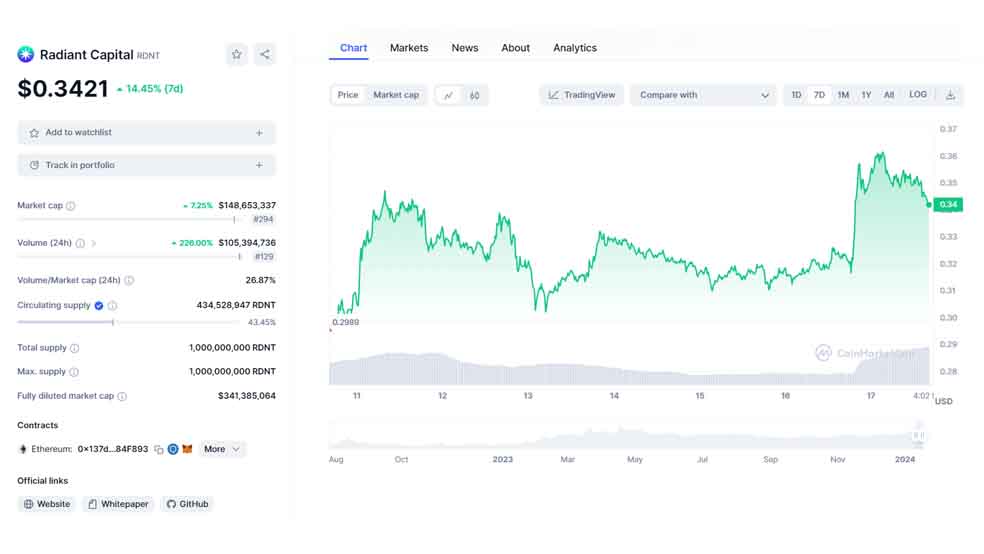
Task: Click the star favorite icon beside Radiant Capital
Action: (x=237, y=55)
